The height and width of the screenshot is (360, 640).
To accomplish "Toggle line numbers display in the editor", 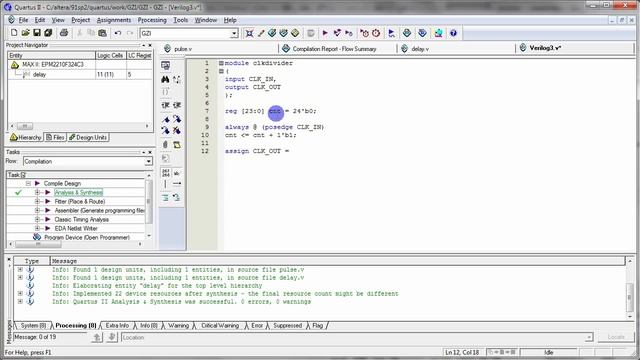I will coord(165,173).
